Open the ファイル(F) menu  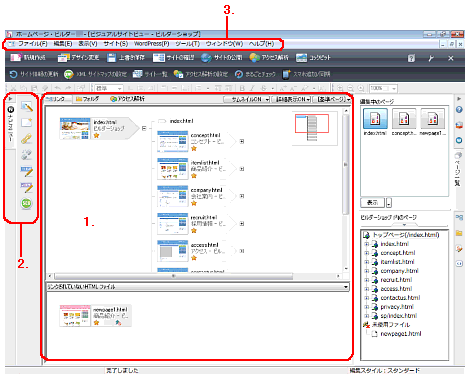[x=32, y=44]
